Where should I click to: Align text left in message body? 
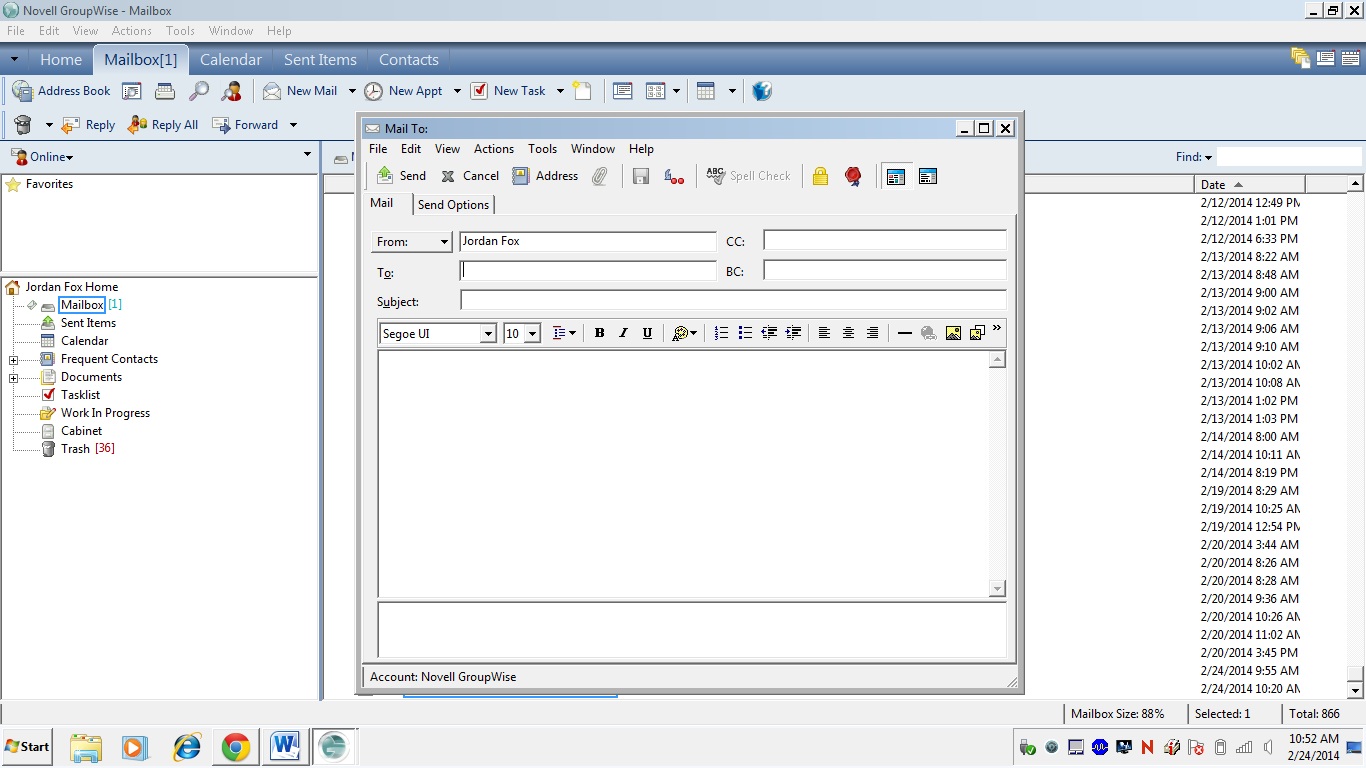click(x=824, y=333)
